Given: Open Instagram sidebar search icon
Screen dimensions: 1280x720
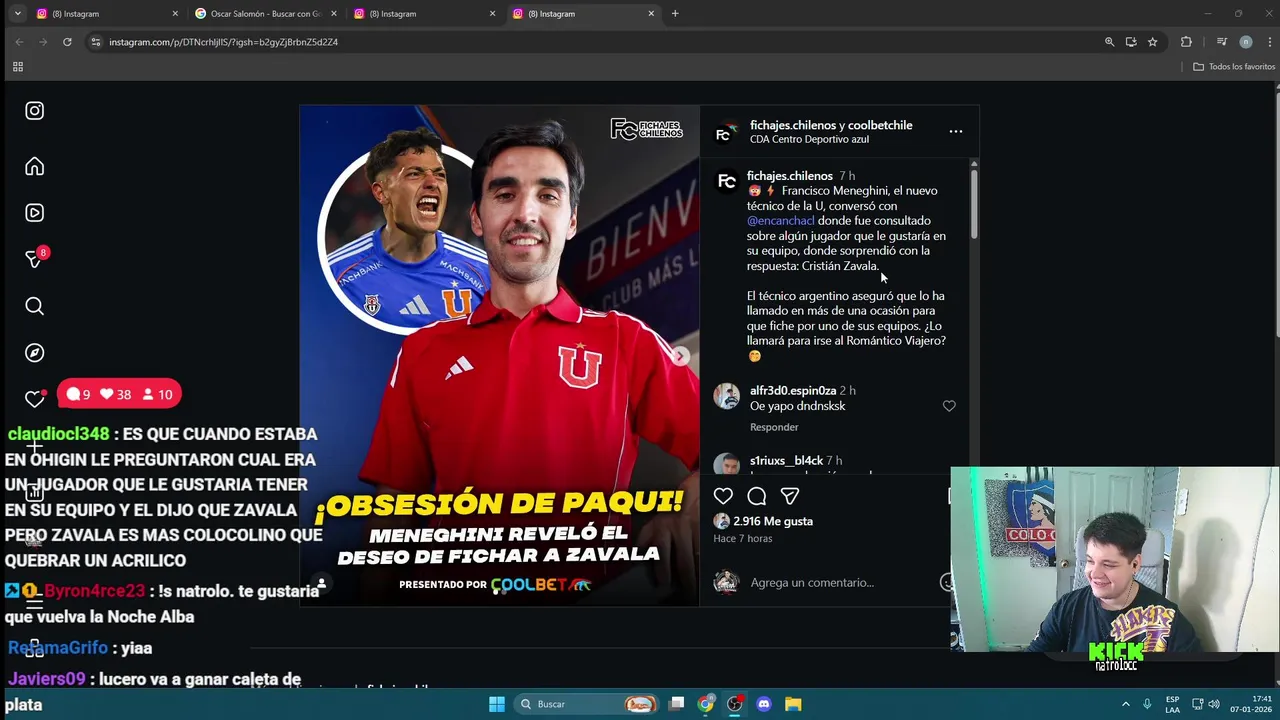Looking at the screenshot, I should click(35, 306).
